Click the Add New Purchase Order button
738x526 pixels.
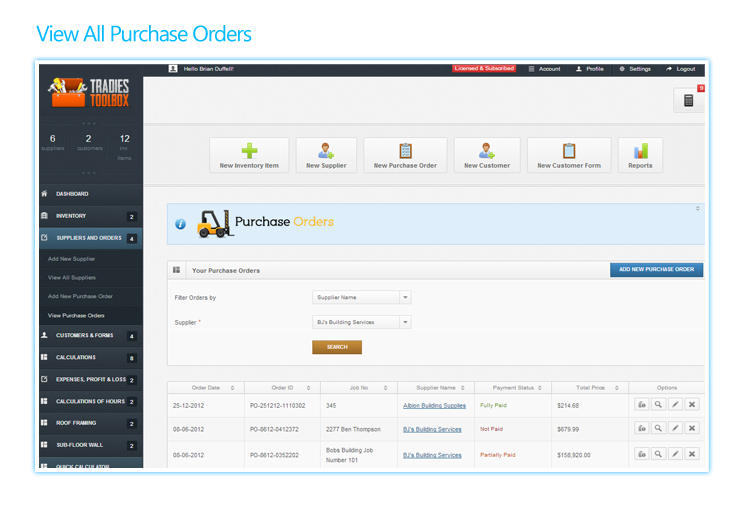point(656,270)
